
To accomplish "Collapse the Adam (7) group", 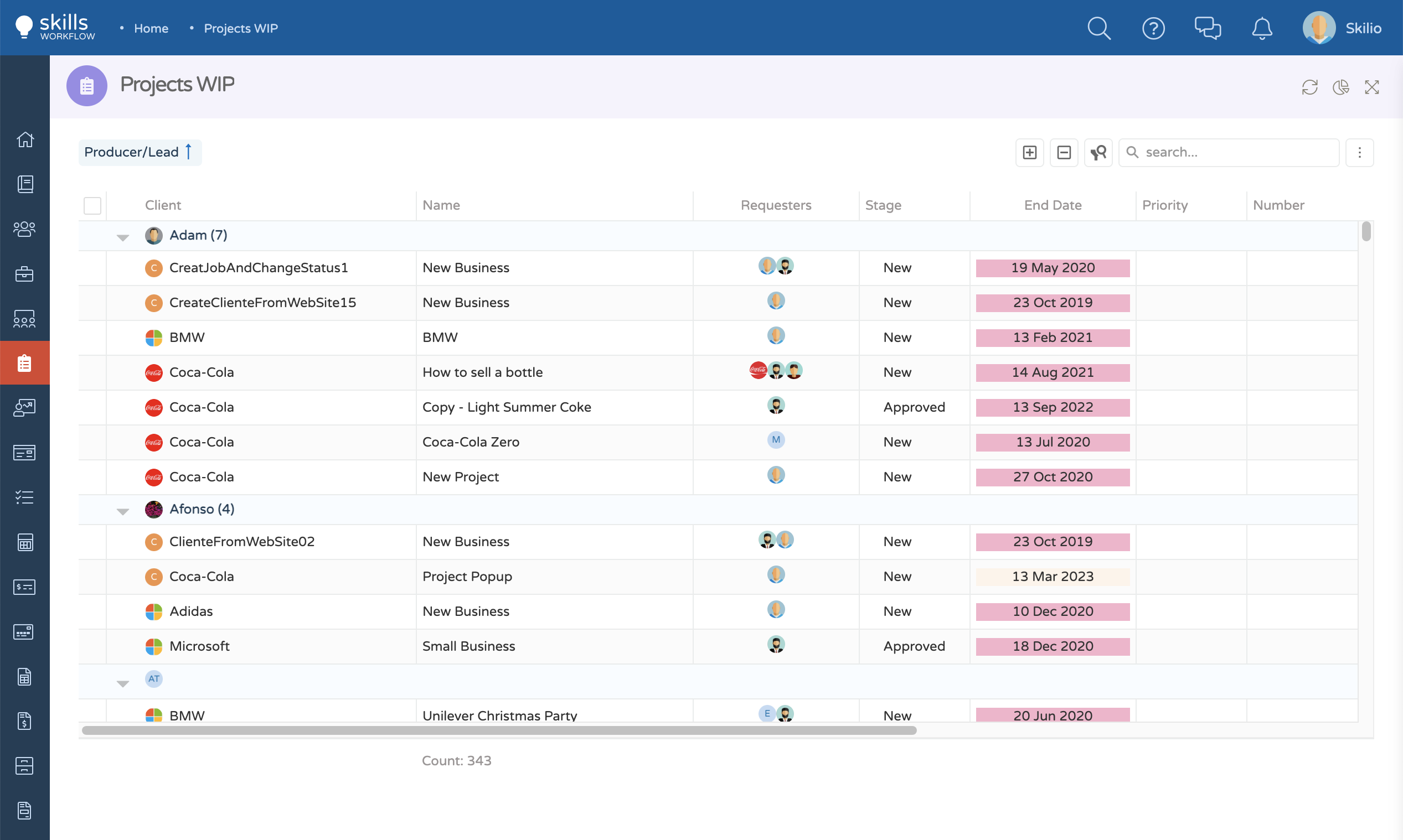I will pos(123,237).
